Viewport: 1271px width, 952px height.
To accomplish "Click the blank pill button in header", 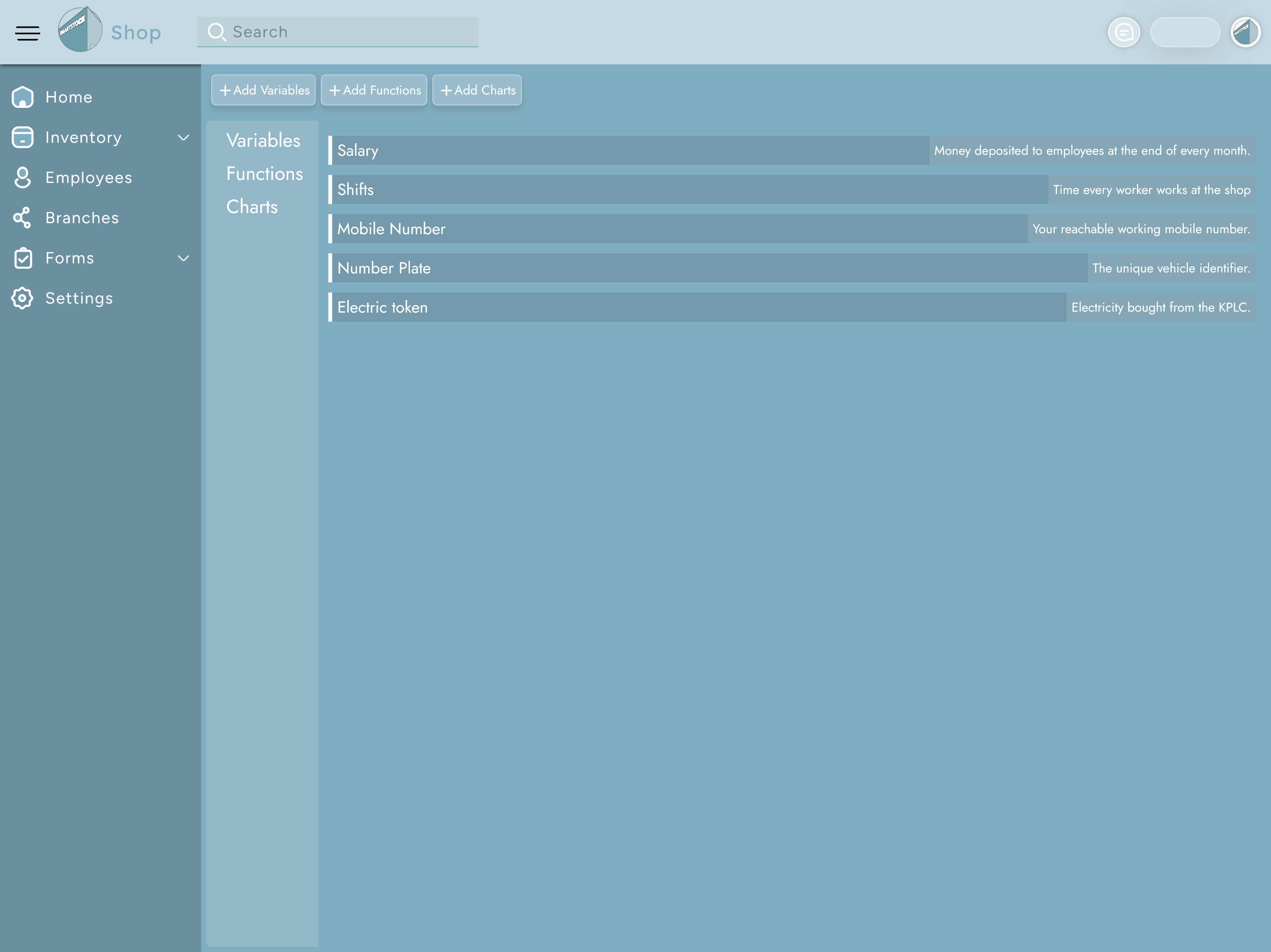I will [1185, 32].
